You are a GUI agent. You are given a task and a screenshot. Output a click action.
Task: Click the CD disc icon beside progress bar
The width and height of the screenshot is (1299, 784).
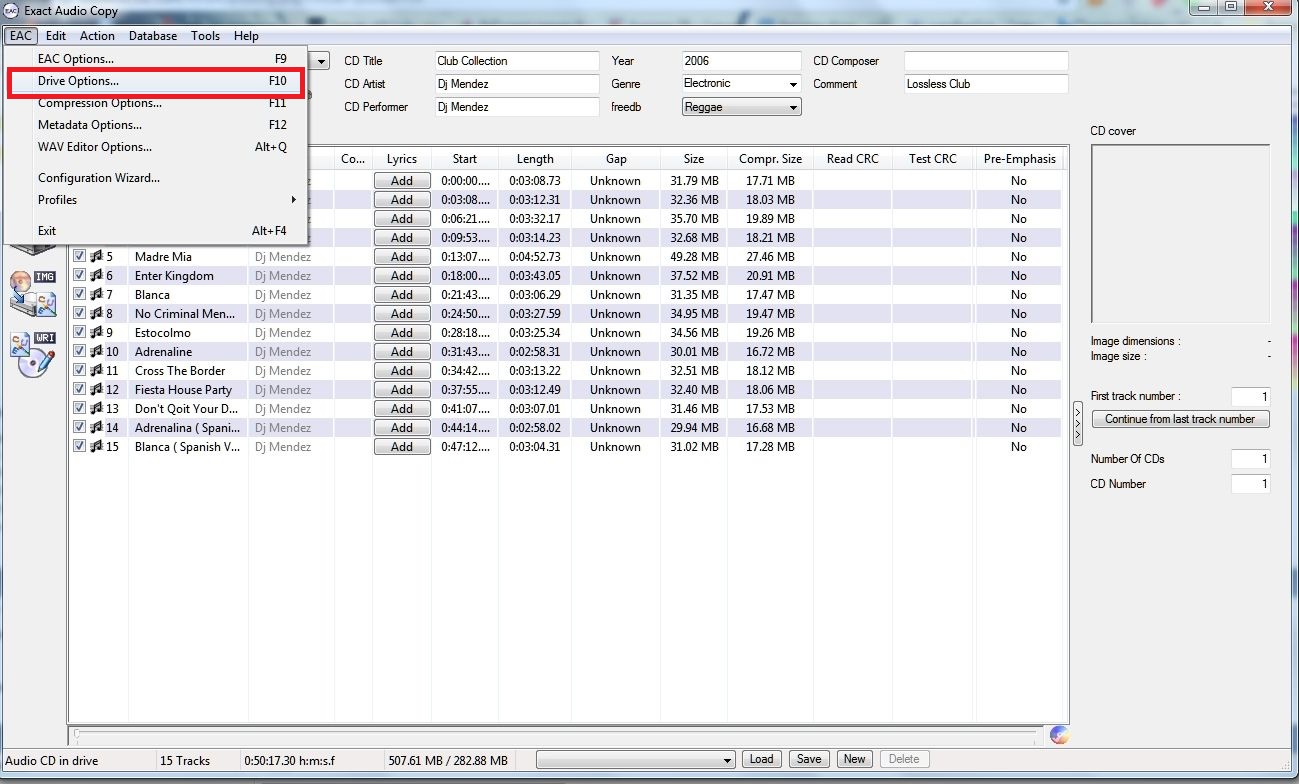[x=1060, y=736]
